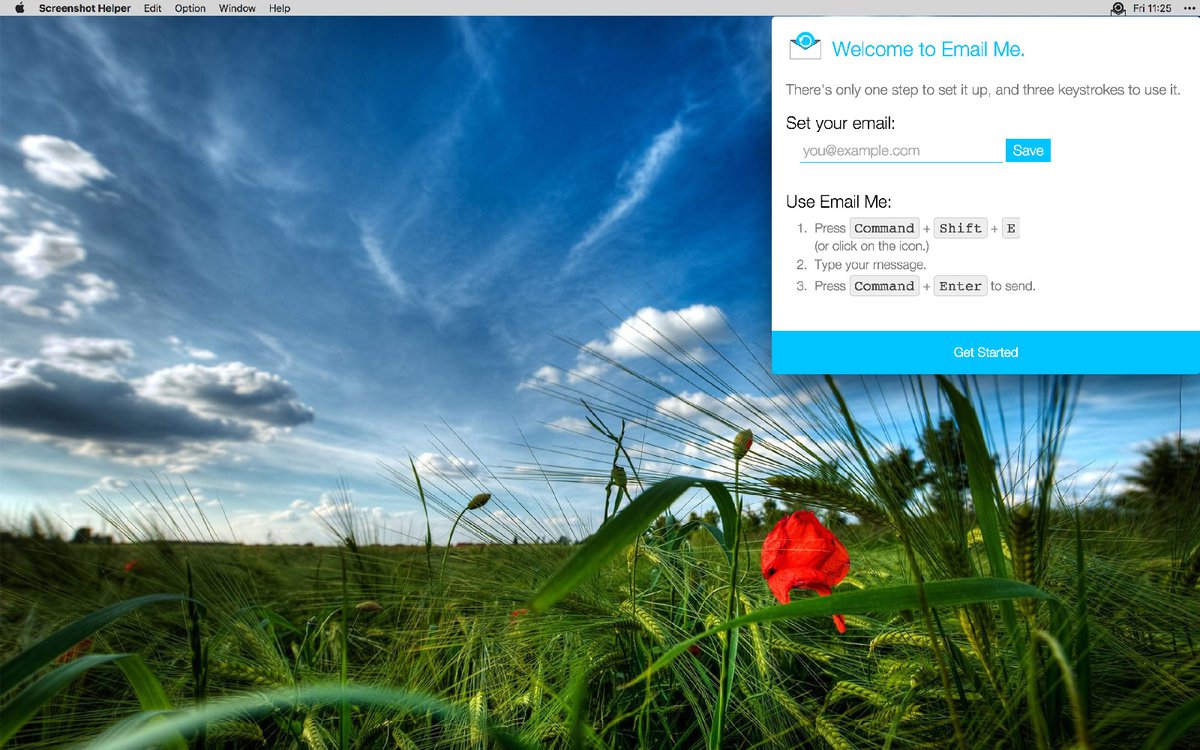Open the Option menu
1200x750 pixels.
coord(190,8)
